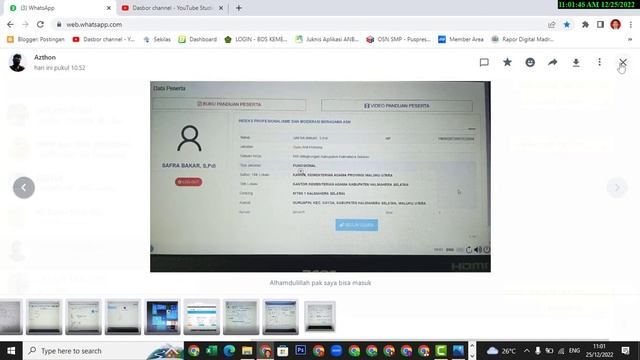Forward the photo using arrow icon
Viewport: 640px width, 360px height.
pyautogui.click(x=553, y=62)
